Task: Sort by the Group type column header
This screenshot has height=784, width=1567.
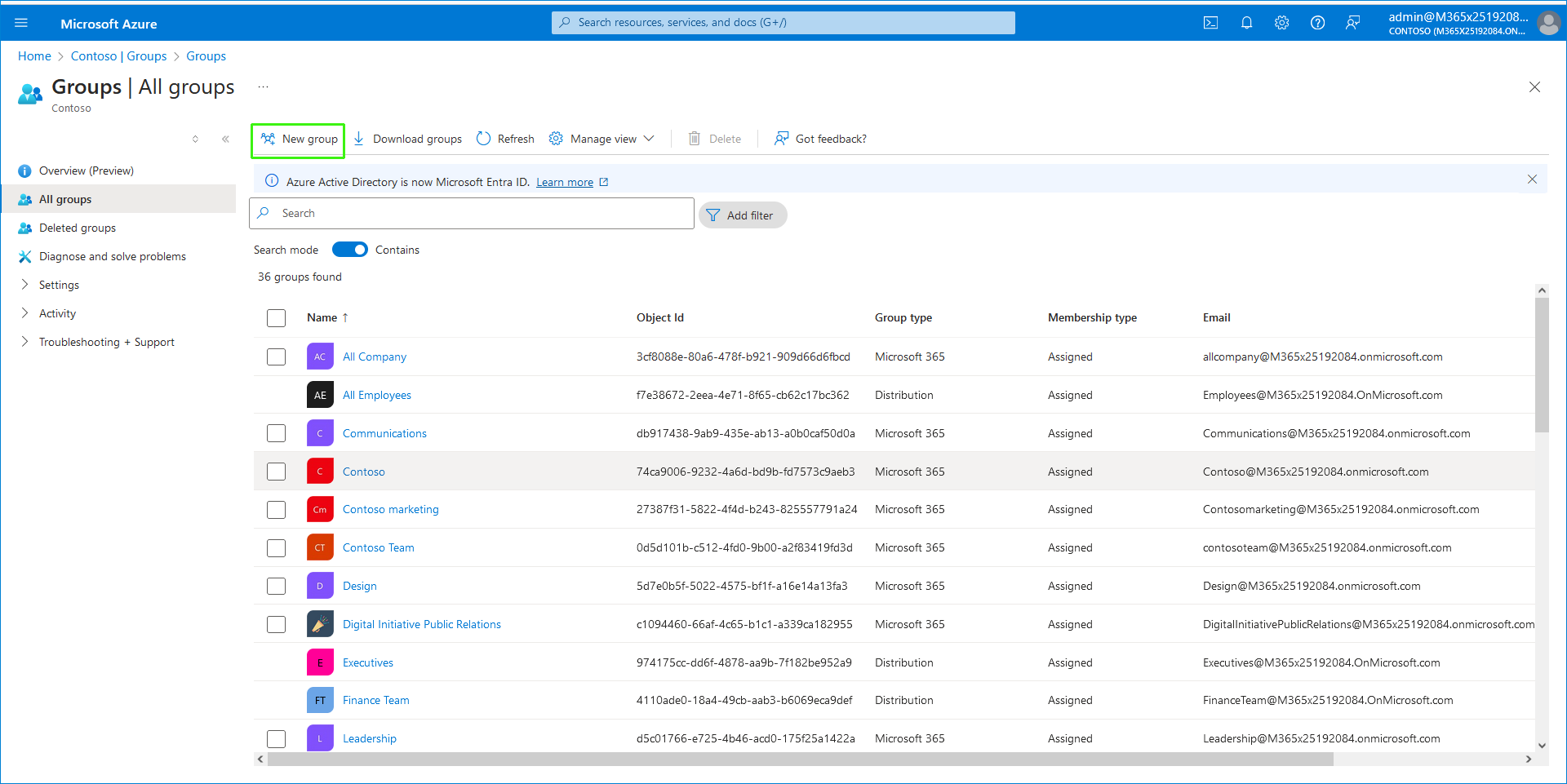Action: [x=903, y=318]
